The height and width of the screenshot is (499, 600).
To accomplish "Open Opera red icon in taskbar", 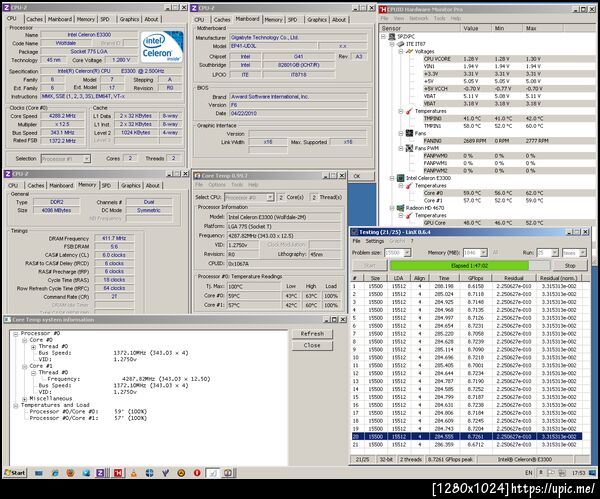I will point(197,473).
